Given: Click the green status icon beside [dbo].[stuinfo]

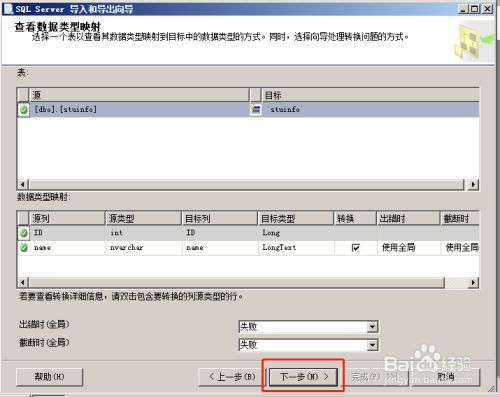Looking at the screenshot, I should point(24,109).
